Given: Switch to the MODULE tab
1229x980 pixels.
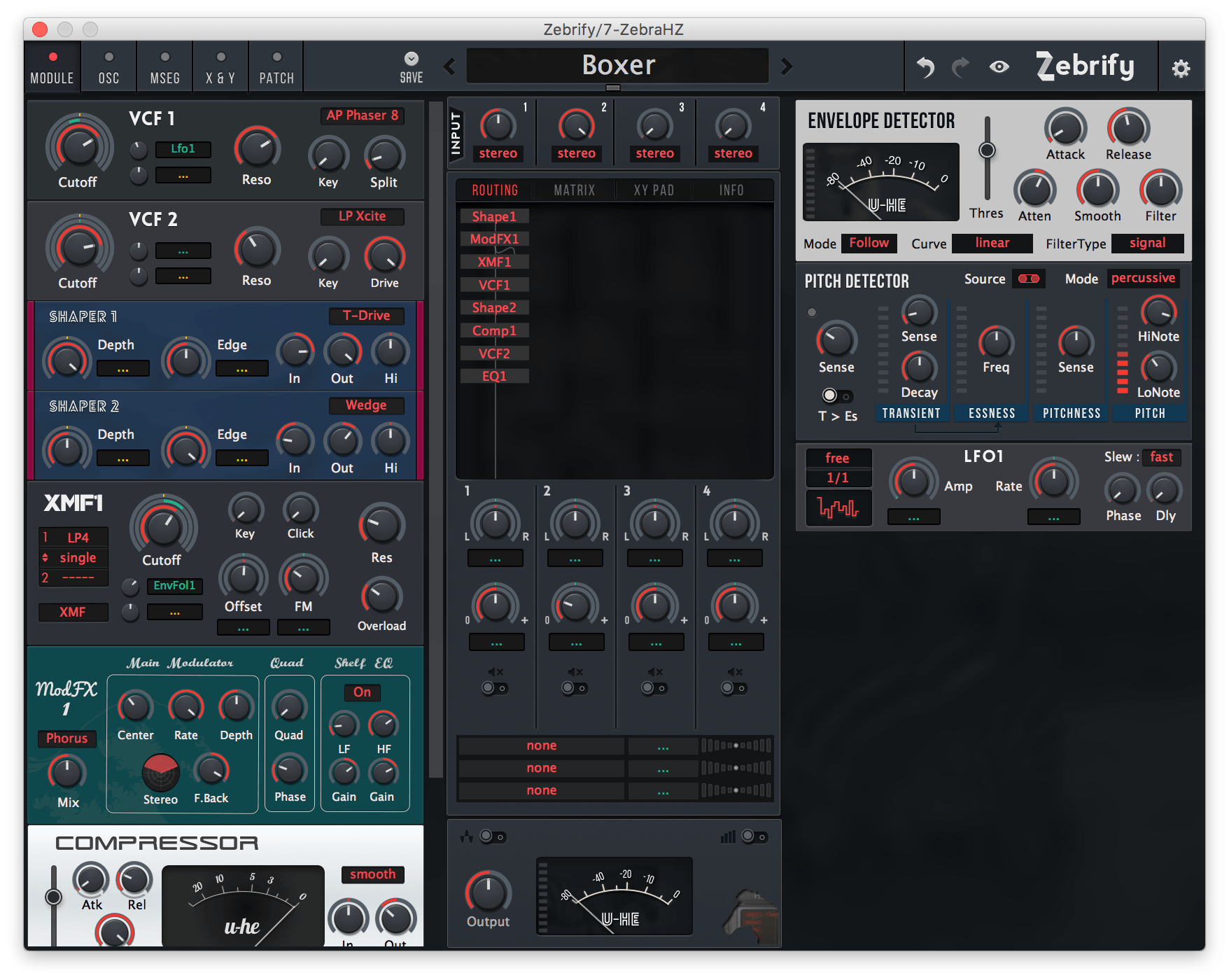Looking at the screenshot, I should [52, 67].
